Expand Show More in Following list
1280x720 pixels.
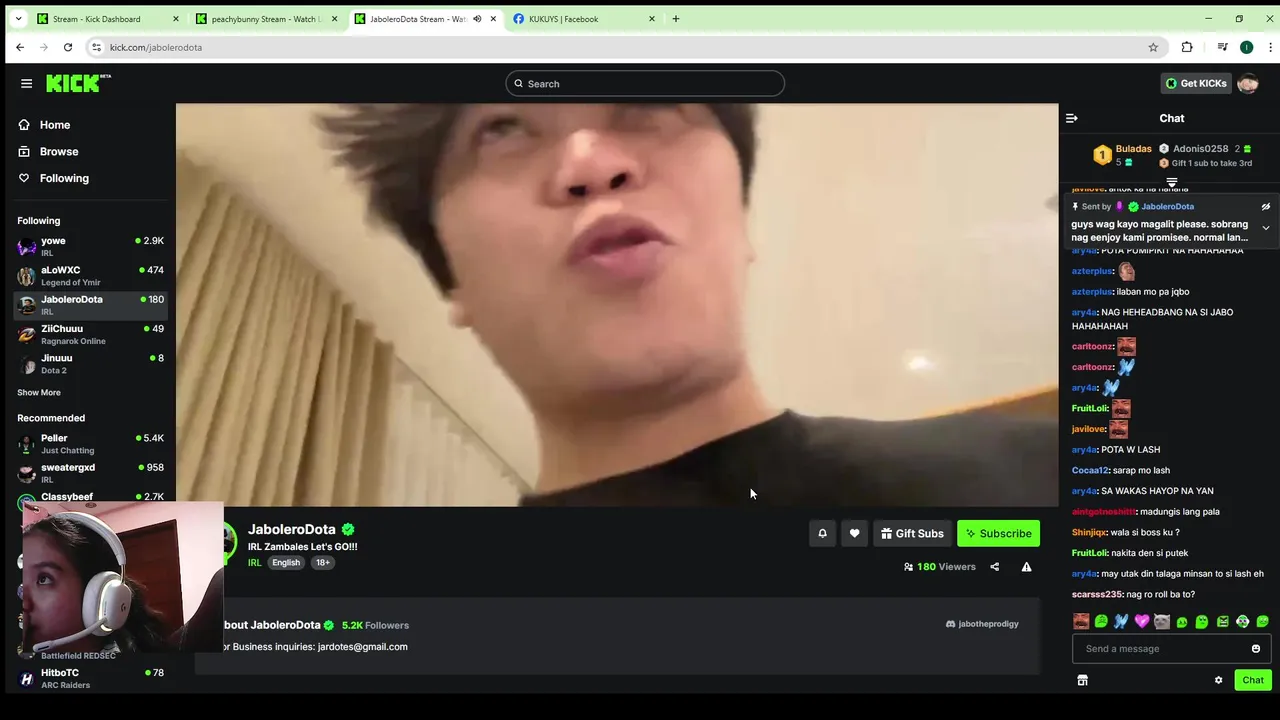coord(39,393)
